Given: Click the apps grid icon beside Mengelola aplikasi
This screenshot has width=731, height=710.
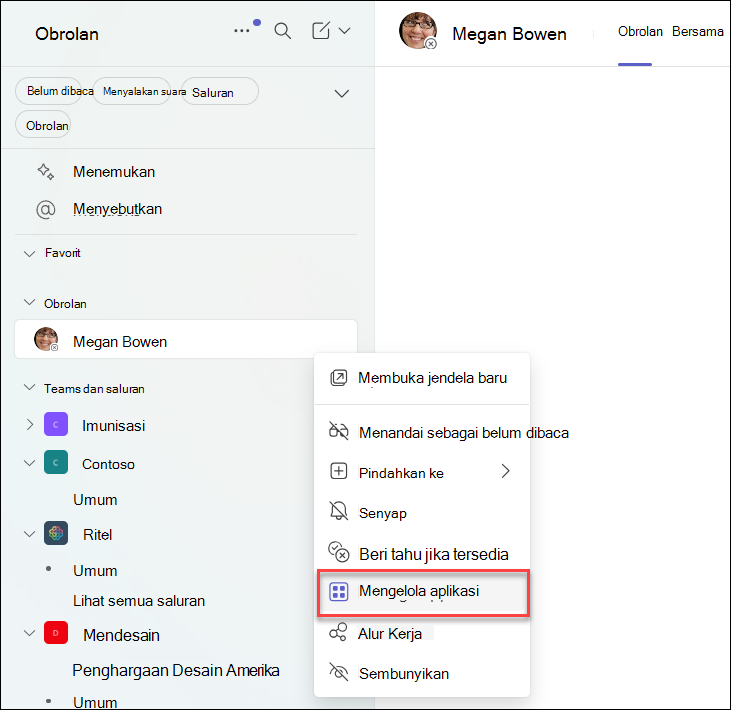Looking at the screenshot, I should pyautogui.click(x=339, y=592).
